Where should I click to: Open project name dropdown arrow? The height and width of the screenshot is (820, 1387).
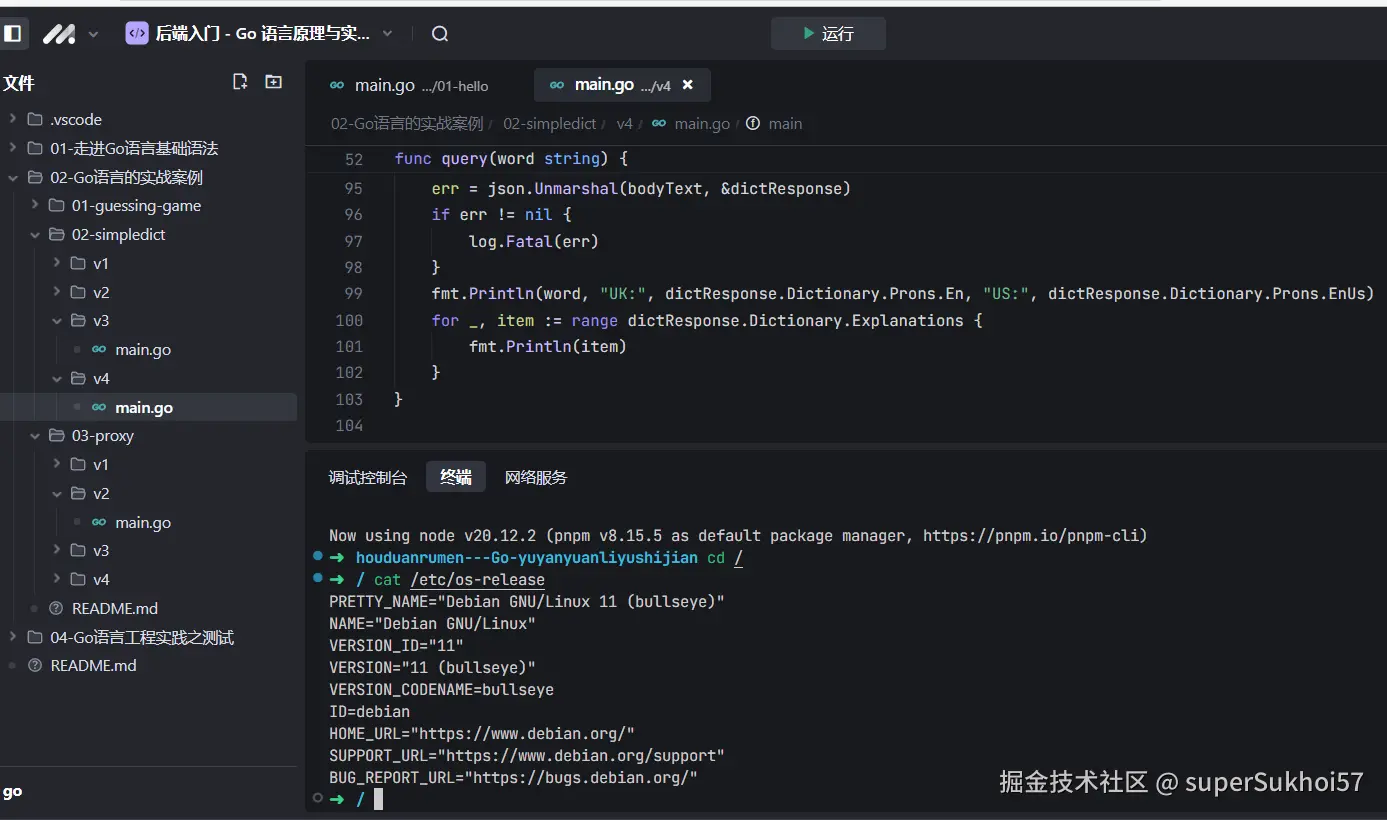pos(388,34)
